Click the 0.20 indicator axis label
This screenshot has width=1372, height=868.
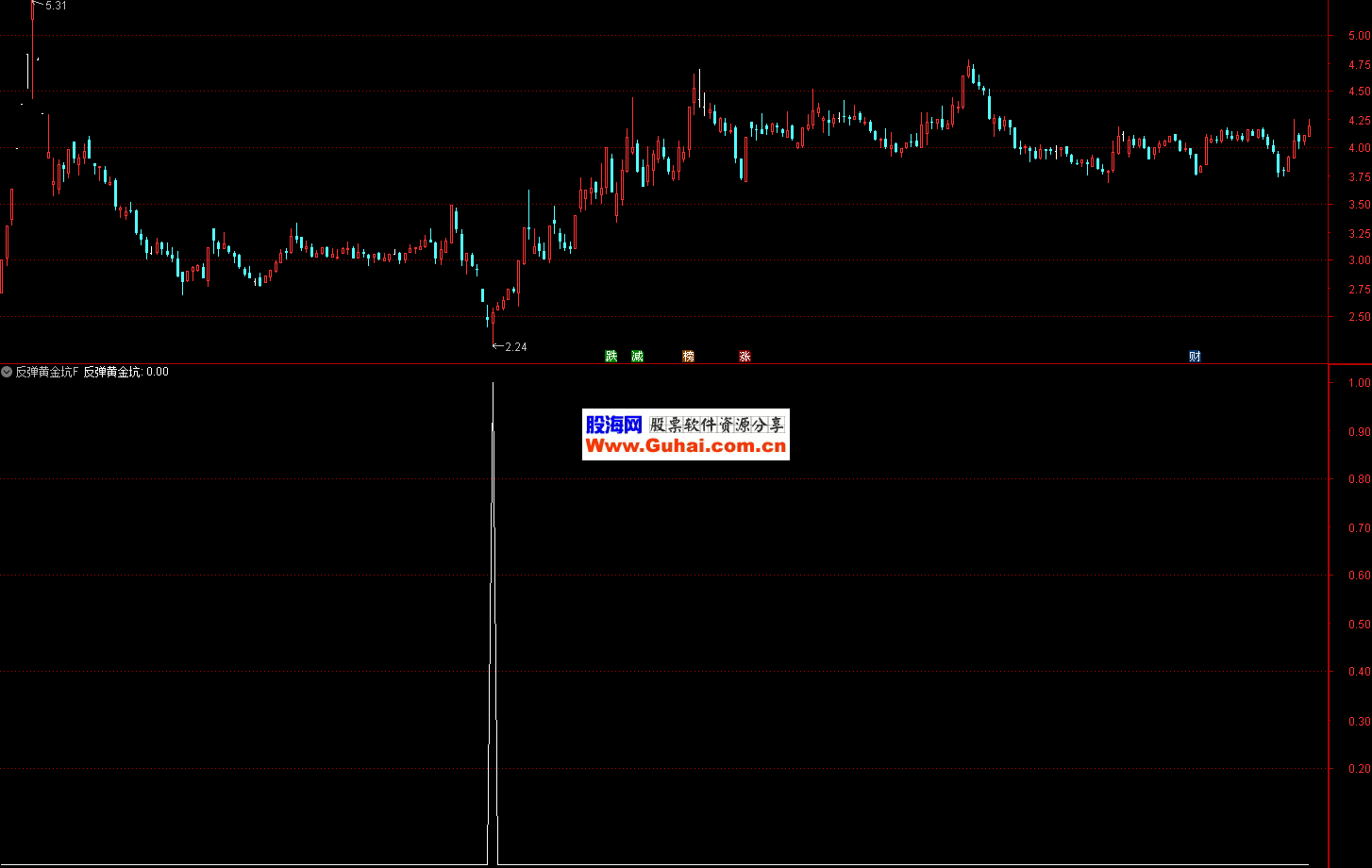click(x=1359, y=769)
